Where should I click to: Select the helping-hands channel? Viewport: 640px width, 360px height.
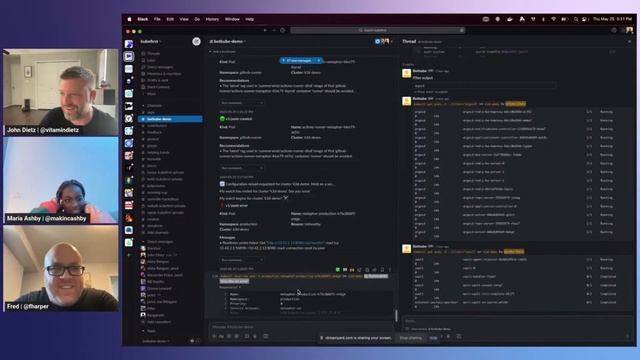coord(158,152)
